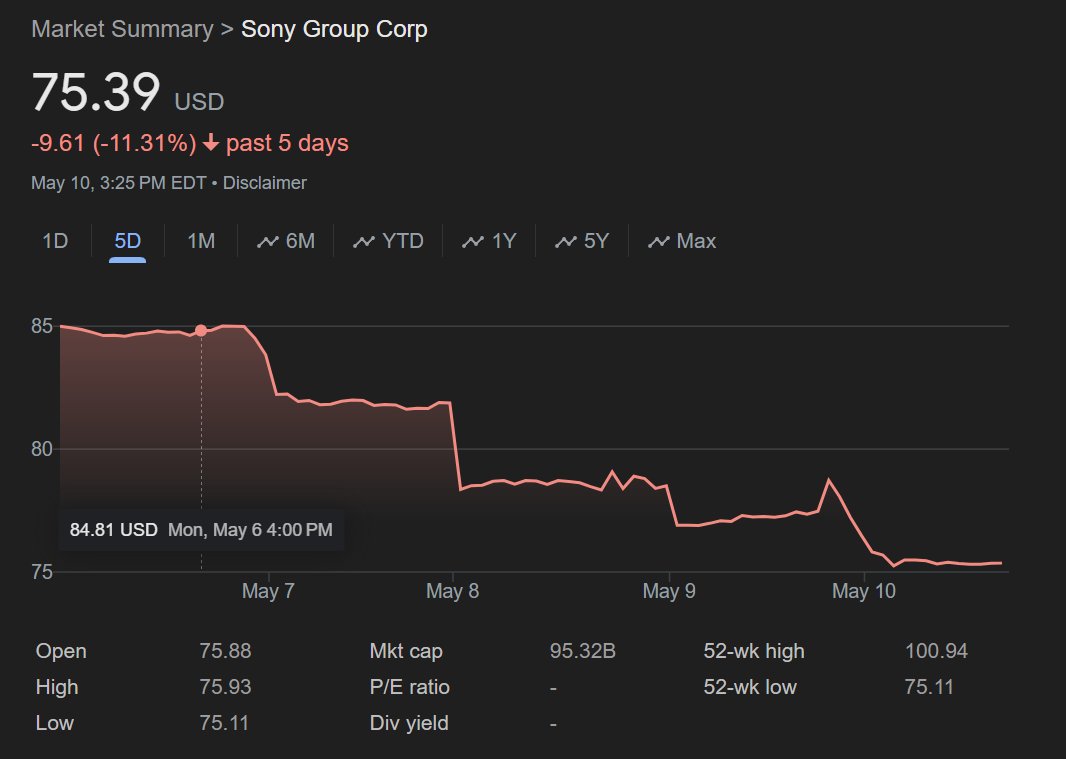
Task: Click the 52-wk low label
Action: pos(750,687)
